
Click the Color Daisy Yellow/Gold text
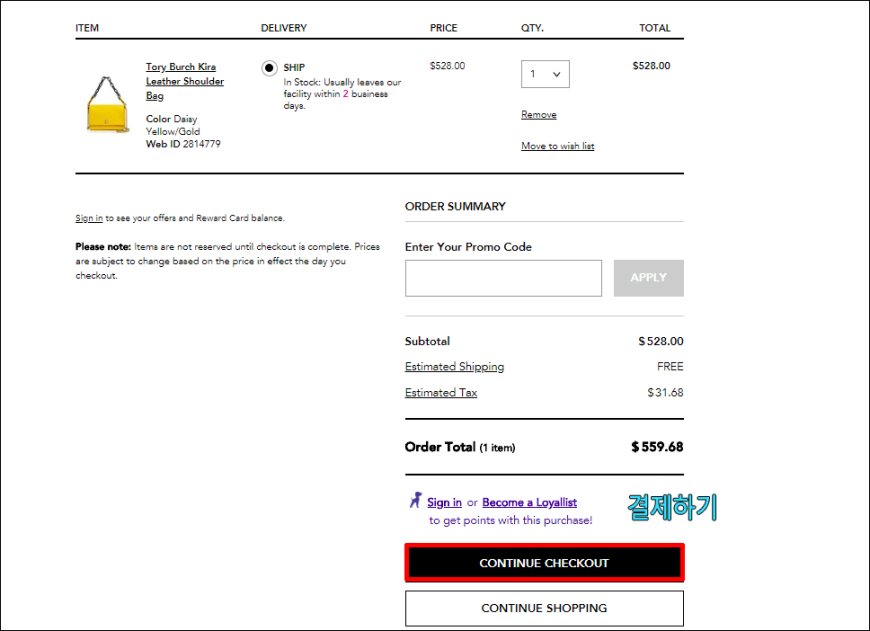173,125
